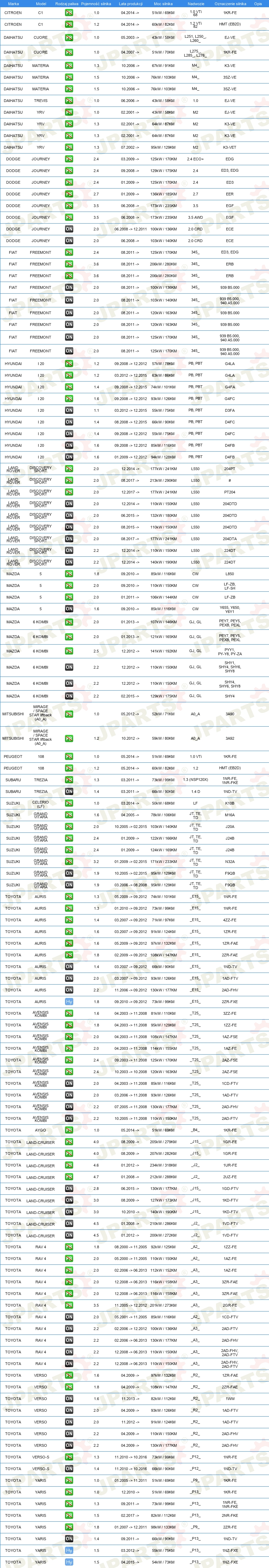
Task: Click the petrol icon in the Daihatsu YRV K3-VET row
Action: 69,147
